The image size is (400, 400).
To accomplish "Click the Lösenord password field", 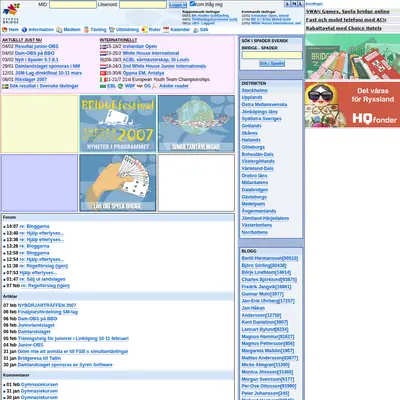I will click(x=143, y=5).
